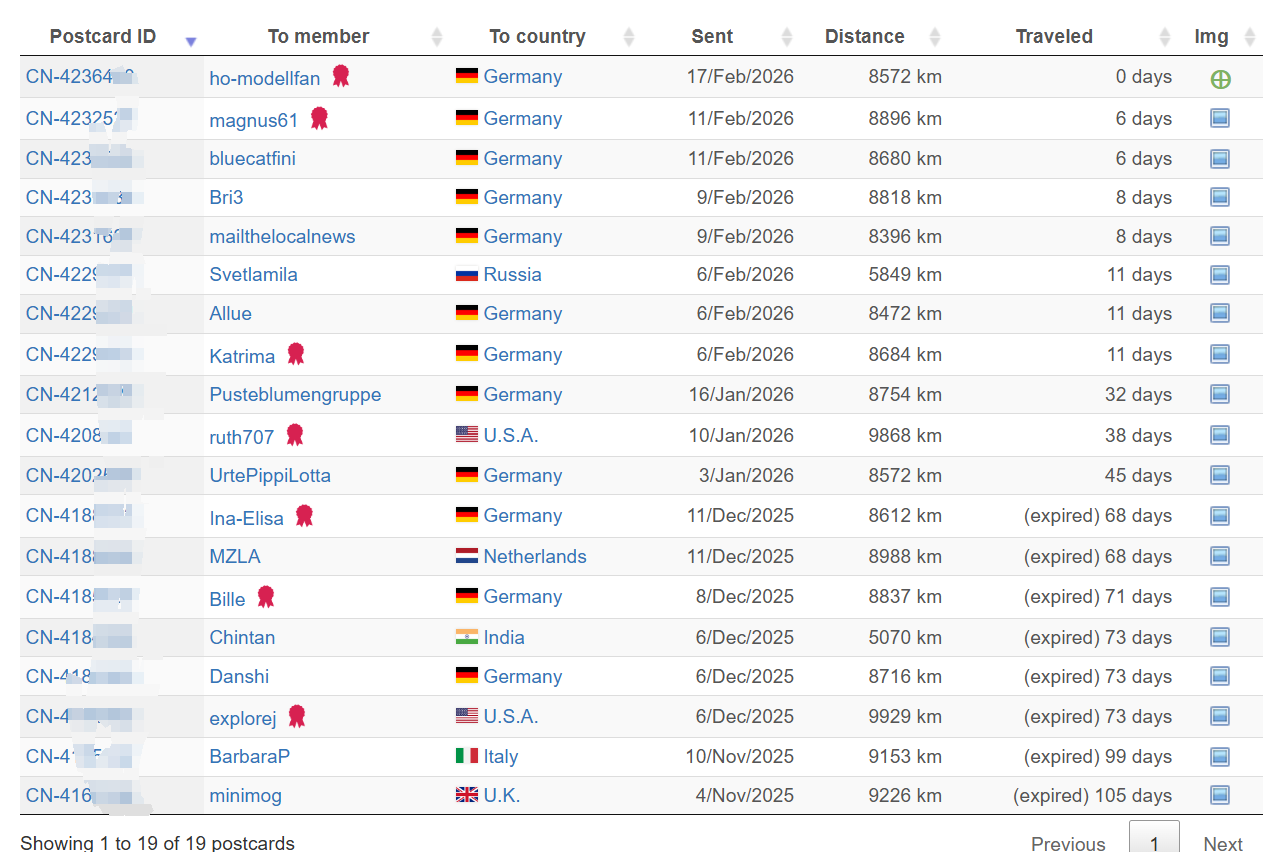1277x852 pixels.
Task: Open image icon in minimog's row
Action: (x=1219, y=796)
